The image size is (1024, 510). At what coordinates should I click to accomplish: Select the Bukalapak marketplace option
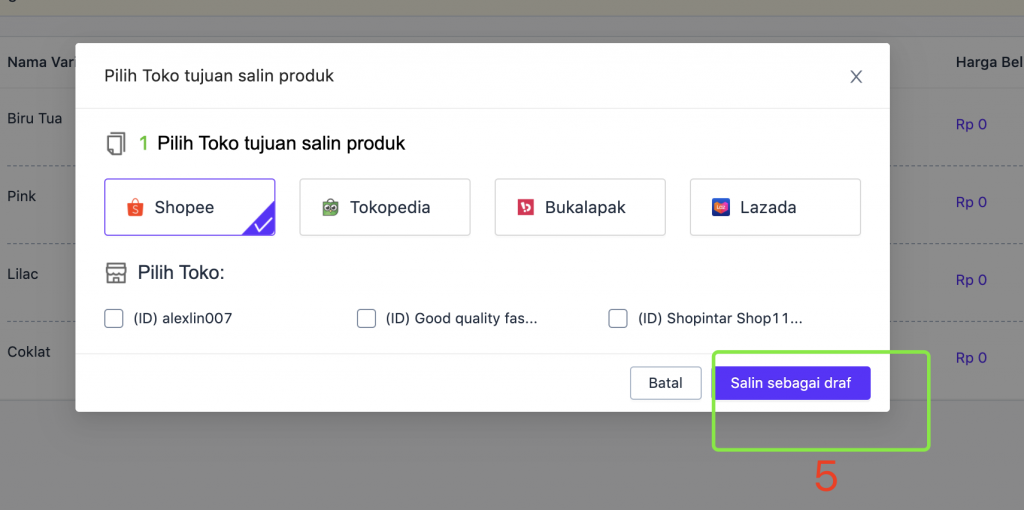[580, 208]
